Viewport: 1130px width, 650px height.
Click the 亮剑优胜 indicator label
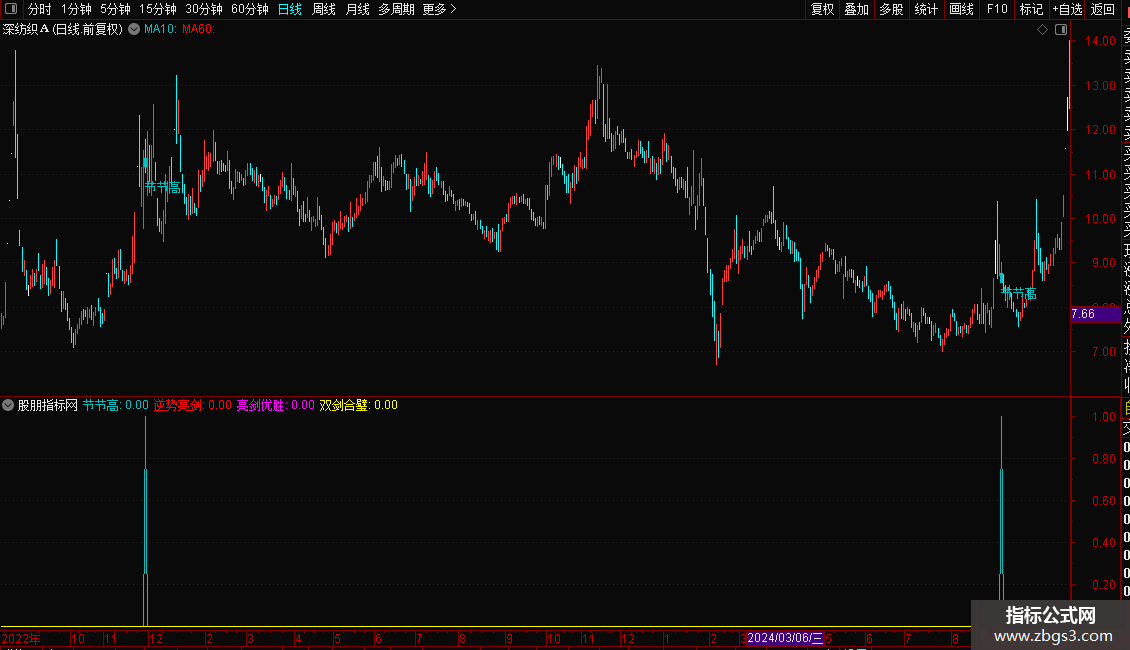275,405
